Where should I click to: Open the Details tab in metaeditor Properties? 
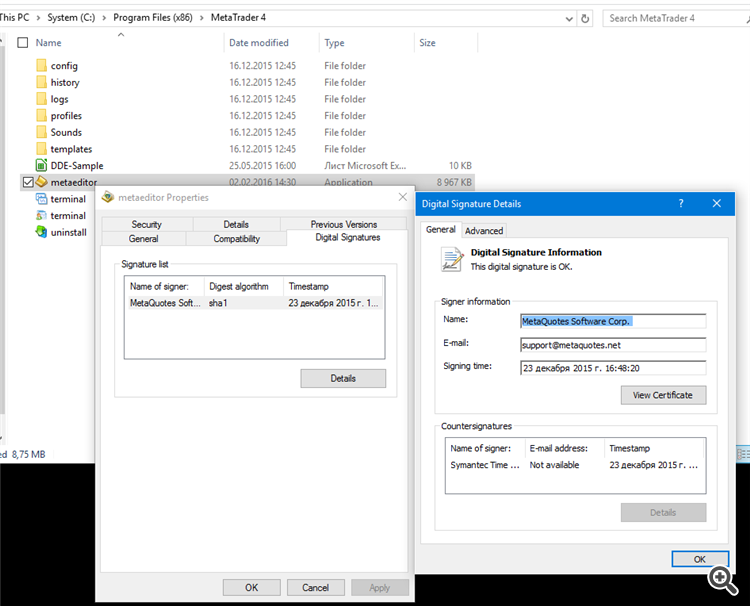click(236, 224)
